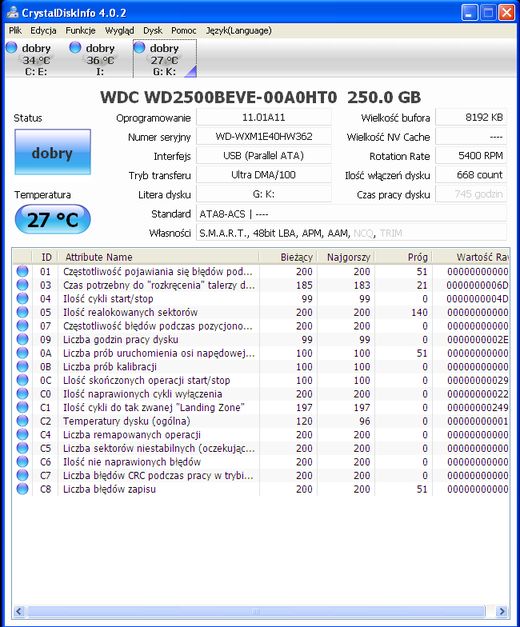Click the horizontal scrollbar thumb
Screen dimensions: 520x627
click(x=256, y=611)
